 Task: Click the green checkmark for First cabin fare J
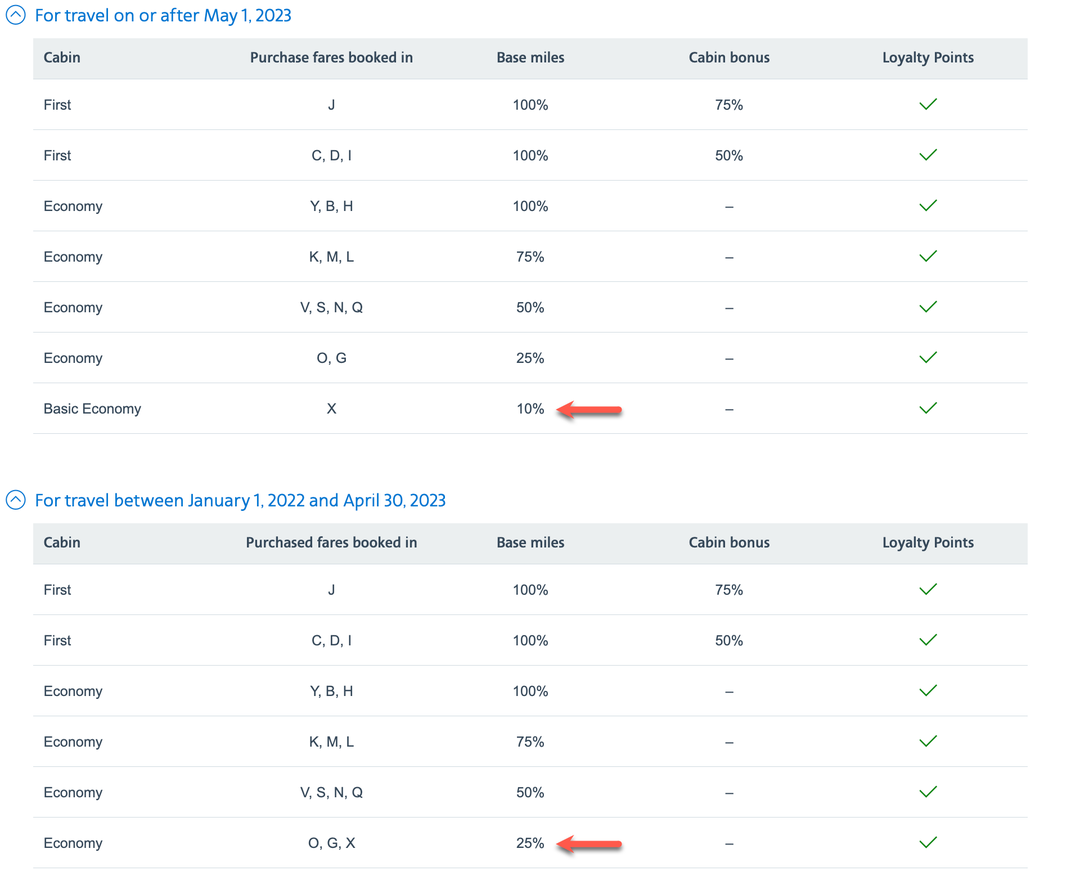[x=927, y=104]
